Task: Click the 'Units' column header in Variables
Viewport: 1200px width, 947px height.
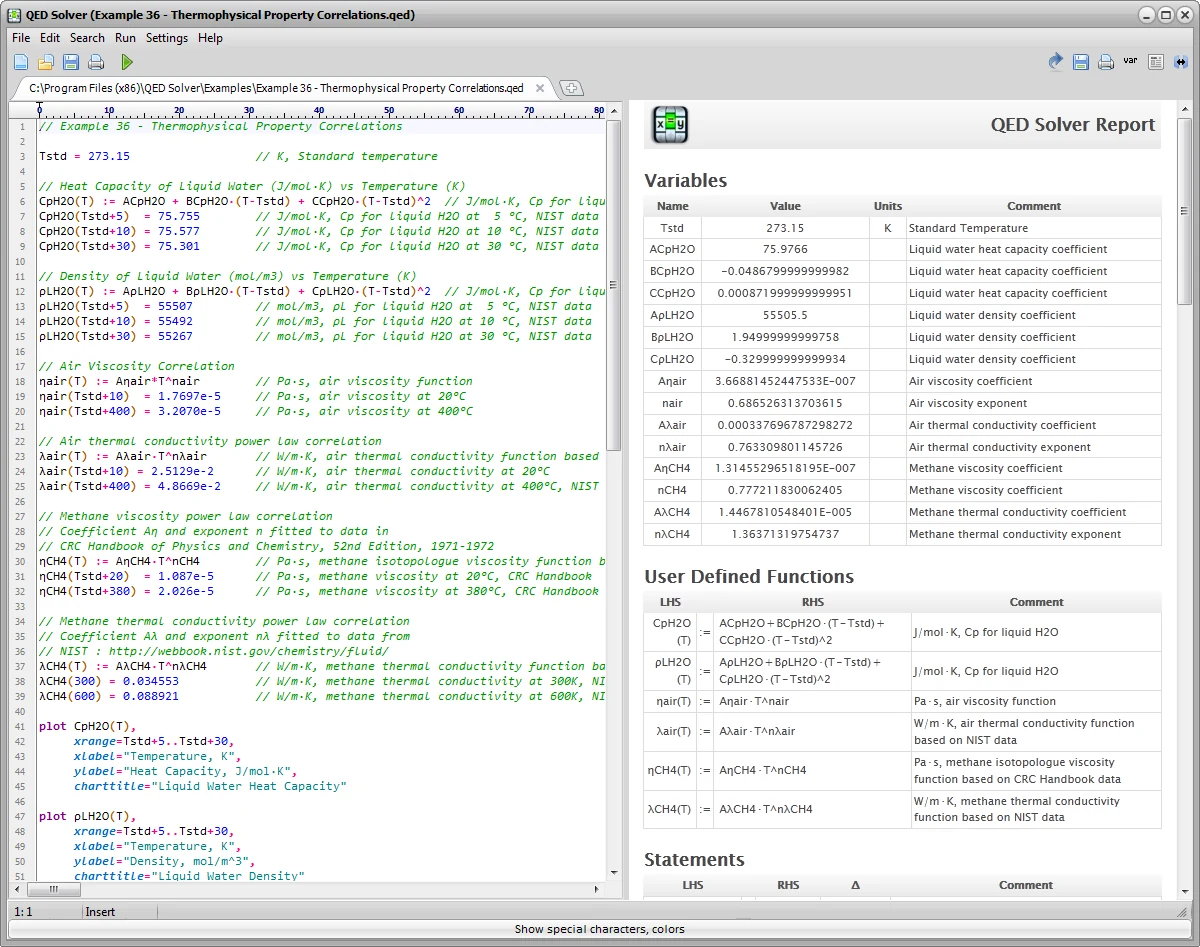Action: coord(887,206)
